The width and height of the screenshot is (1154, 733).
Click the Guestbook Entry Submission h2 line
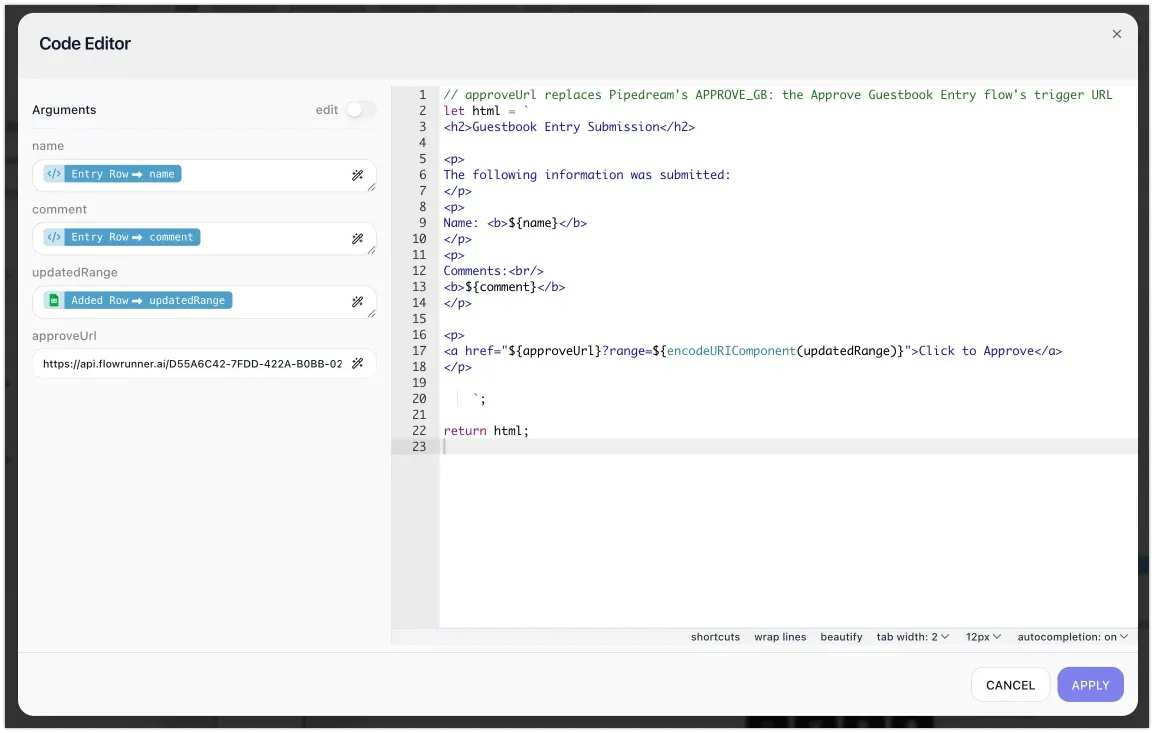569,127
